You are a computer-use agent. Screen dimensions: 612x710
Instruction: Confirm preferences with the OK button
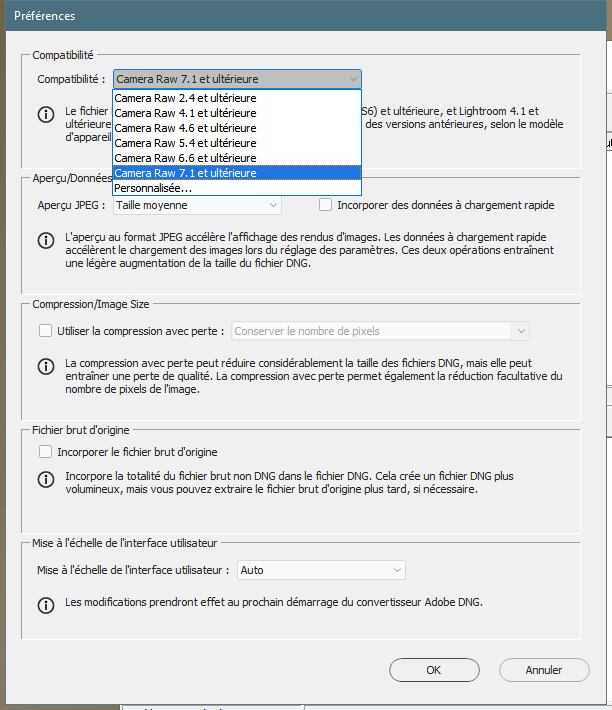[x=434, y=670]
